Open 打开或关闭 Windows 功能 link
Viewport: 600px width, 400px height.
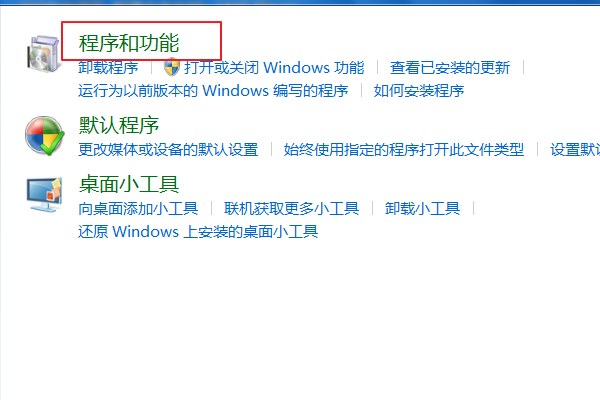(x=274, y=68)
